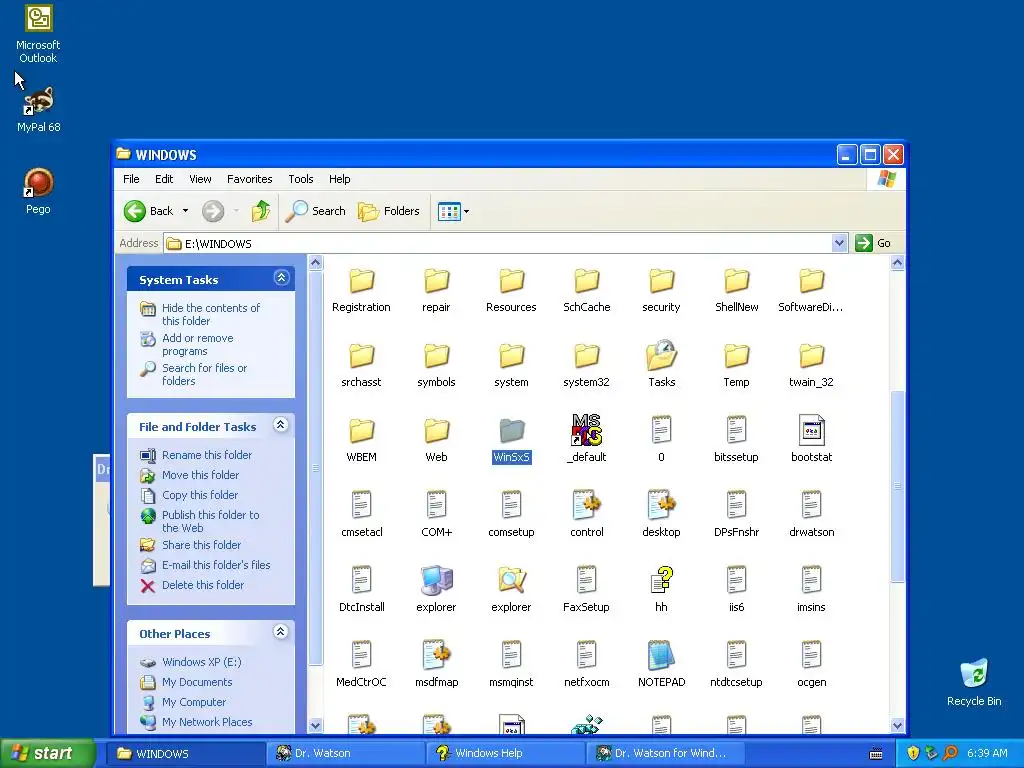
Task: Click file list scrollbar down arrow
Action: [897, 725]
